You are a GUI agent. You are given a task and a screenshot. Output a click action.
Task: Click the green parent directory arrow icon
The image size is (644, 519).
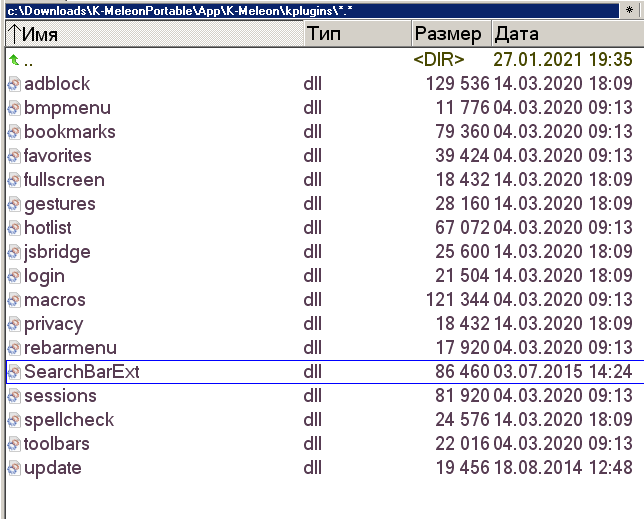click(14, 60)
